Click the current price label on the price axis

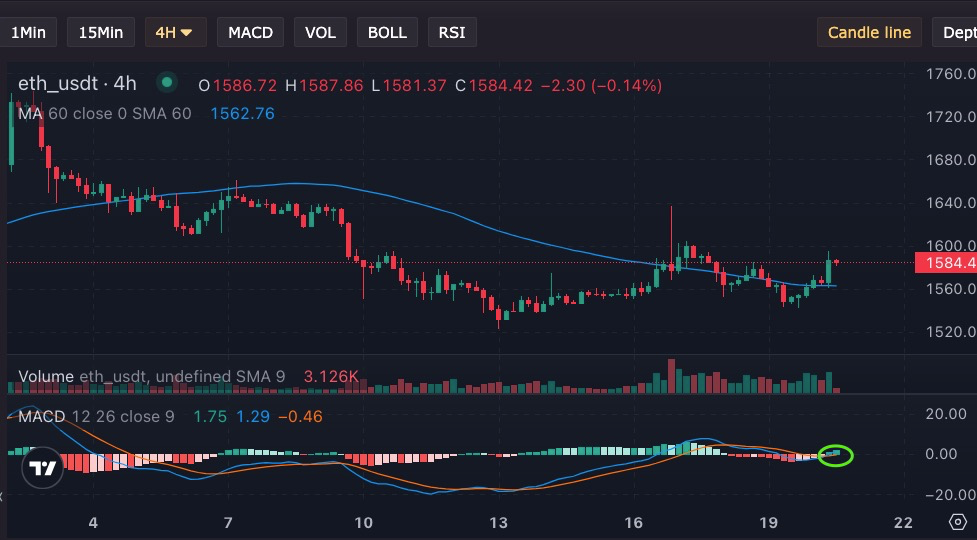[946, 263]
